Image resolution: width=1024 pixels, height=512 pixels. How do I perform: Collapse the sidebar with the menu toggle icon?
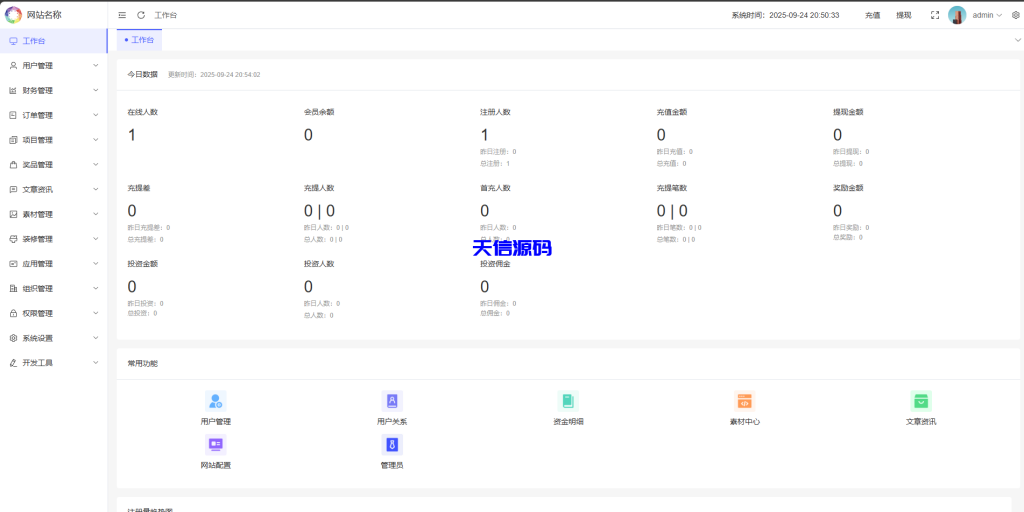coord(122,15)
